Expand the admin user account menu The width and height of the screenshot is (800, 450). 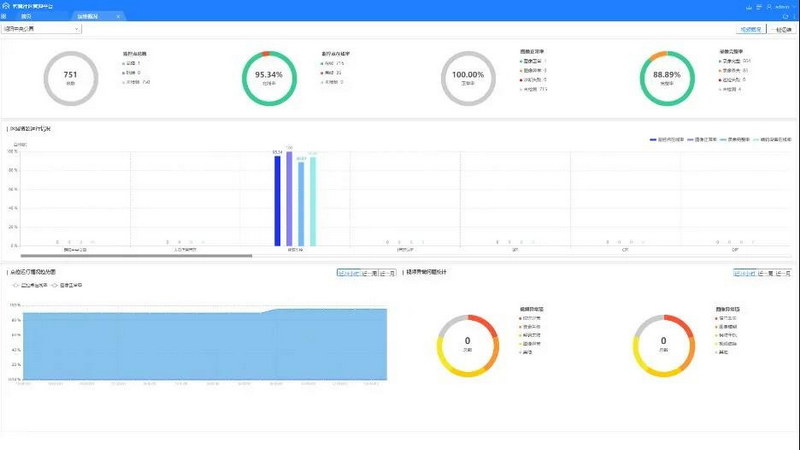(782, 5)
